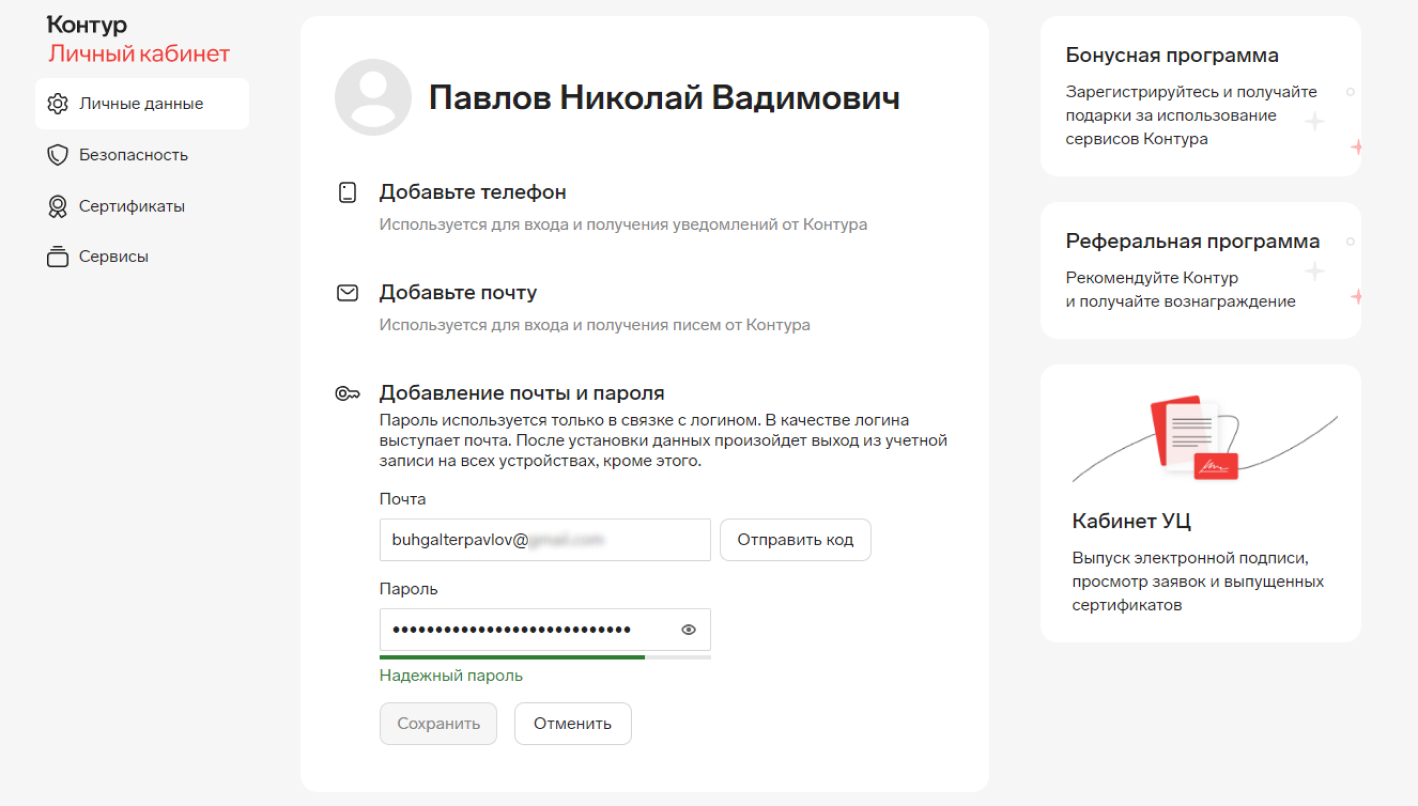Click the Надежный пароль status text
Image resolution: width=1418 pixels, height=806 pixels.
451,676
